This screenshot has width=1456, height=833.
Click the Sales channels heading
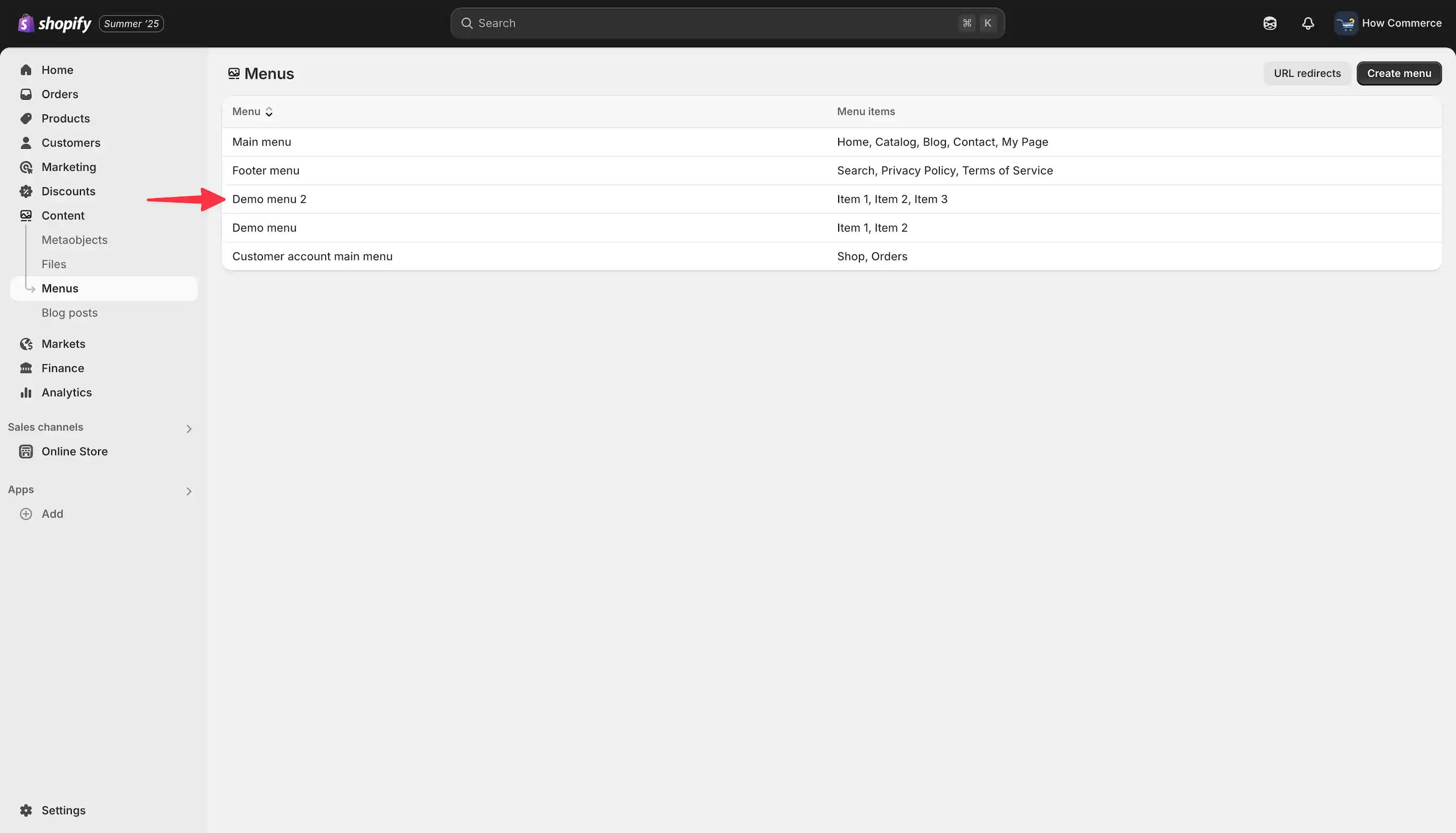[x=45, y=427]
